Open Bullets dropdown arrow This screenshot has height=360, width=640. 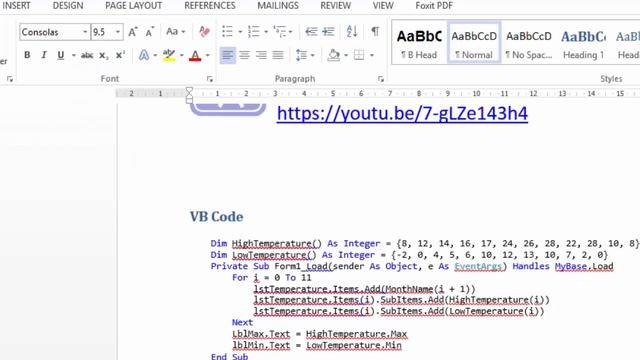[x=240, y=31]
